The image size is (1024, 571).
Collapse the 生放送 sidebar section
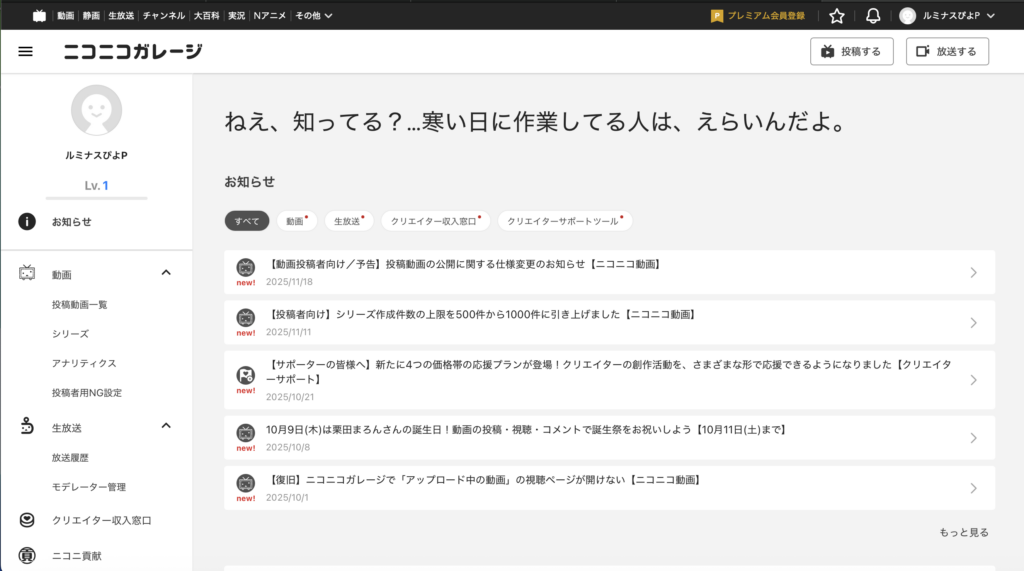click(166, 426)
